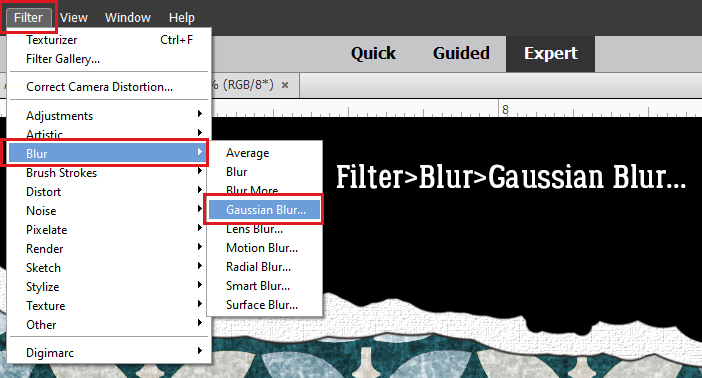Open the Window menu
This screenshot has height=378, width=702.
pyautogui.click(x=128, y=17)
